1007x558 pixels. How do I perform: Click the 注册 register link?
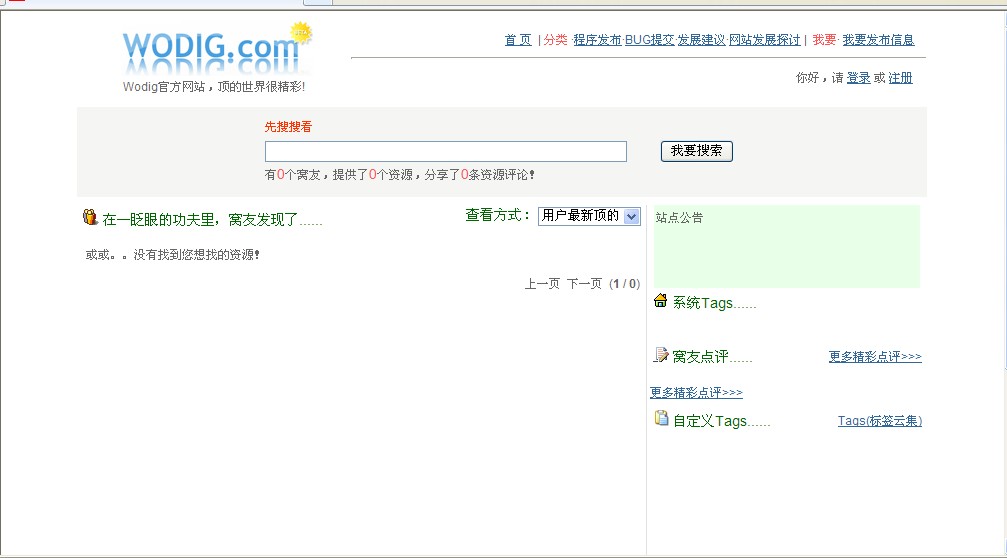900,78
